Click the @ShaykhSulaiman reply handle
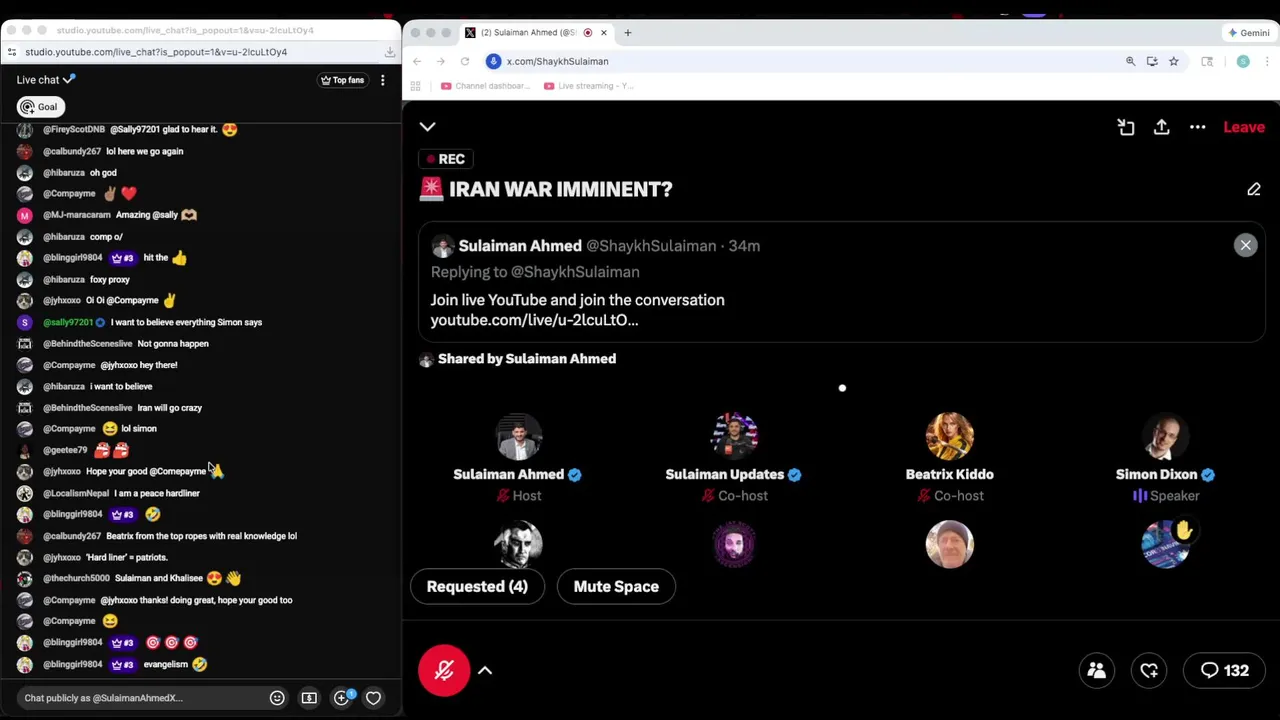Screen dimensions: 1280x720 575,272
